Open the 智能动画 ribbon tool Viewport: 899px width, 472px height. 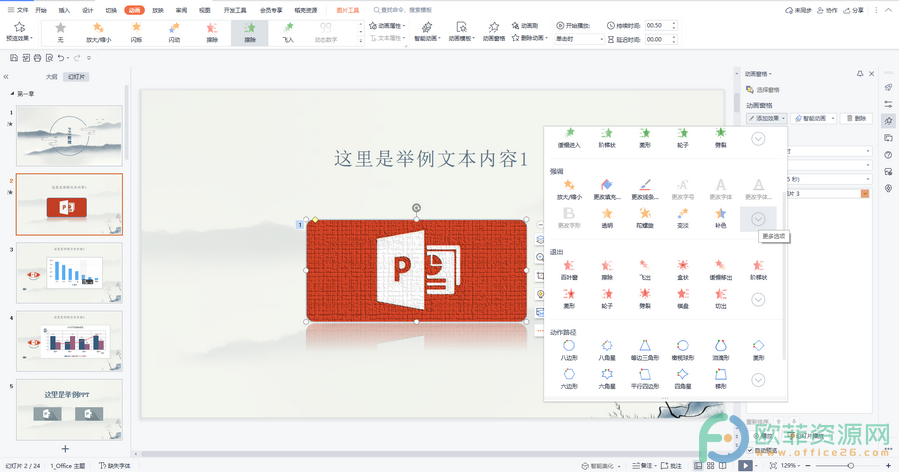click(x=427, y=32)
